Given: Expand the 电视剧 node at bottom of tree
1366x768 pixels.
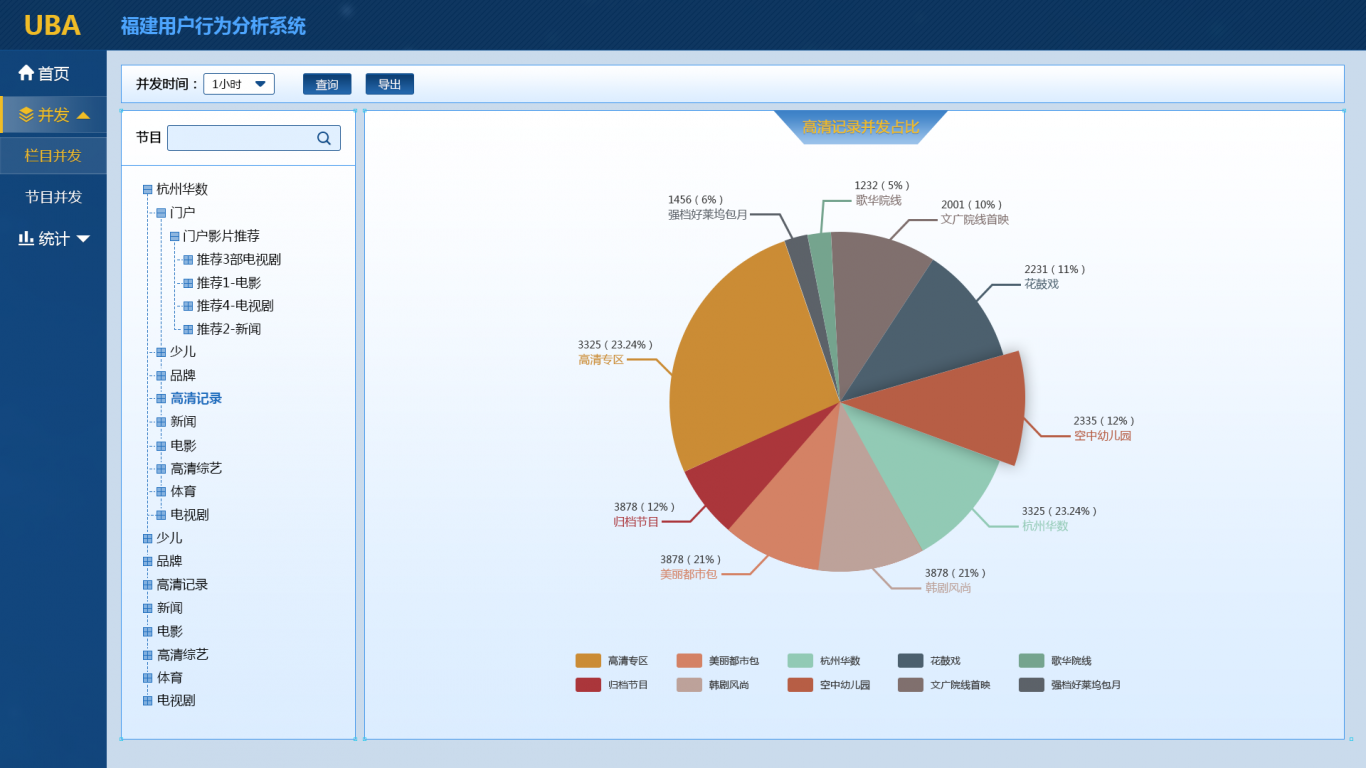Looking at the screenshot, I should [x=148, y=701].
